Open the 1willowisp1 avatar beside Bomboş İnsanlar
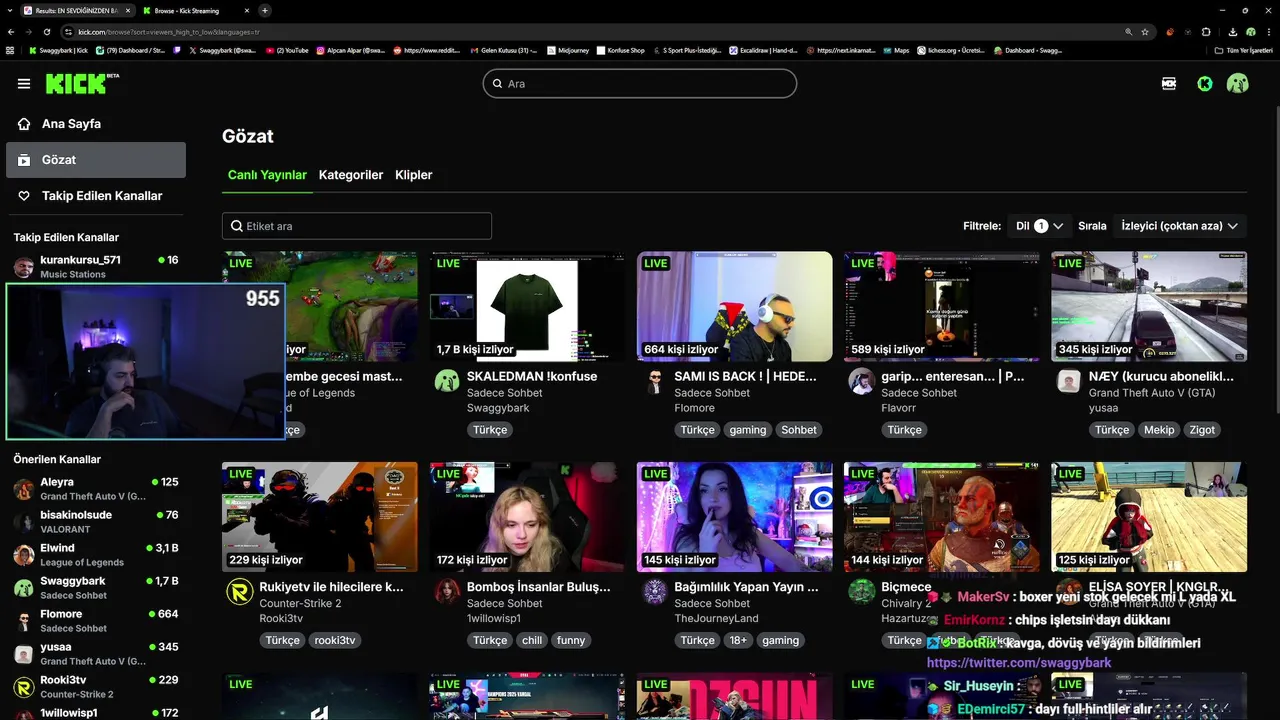The height and width of the screenshot is (720, 1280). [x=446, y=591]
